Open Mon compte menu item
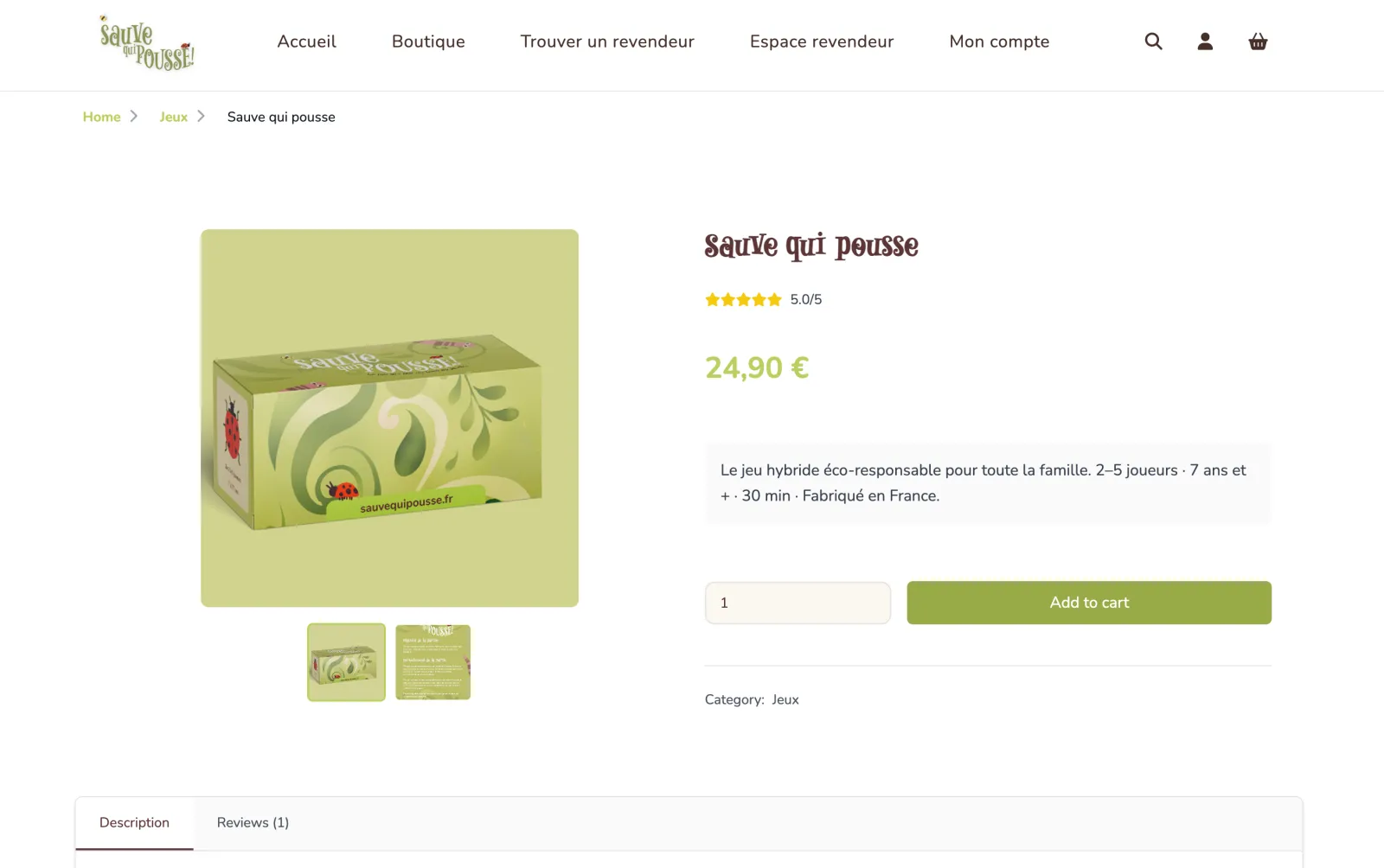The image size is (1384, 868). [x=999, y=41]
